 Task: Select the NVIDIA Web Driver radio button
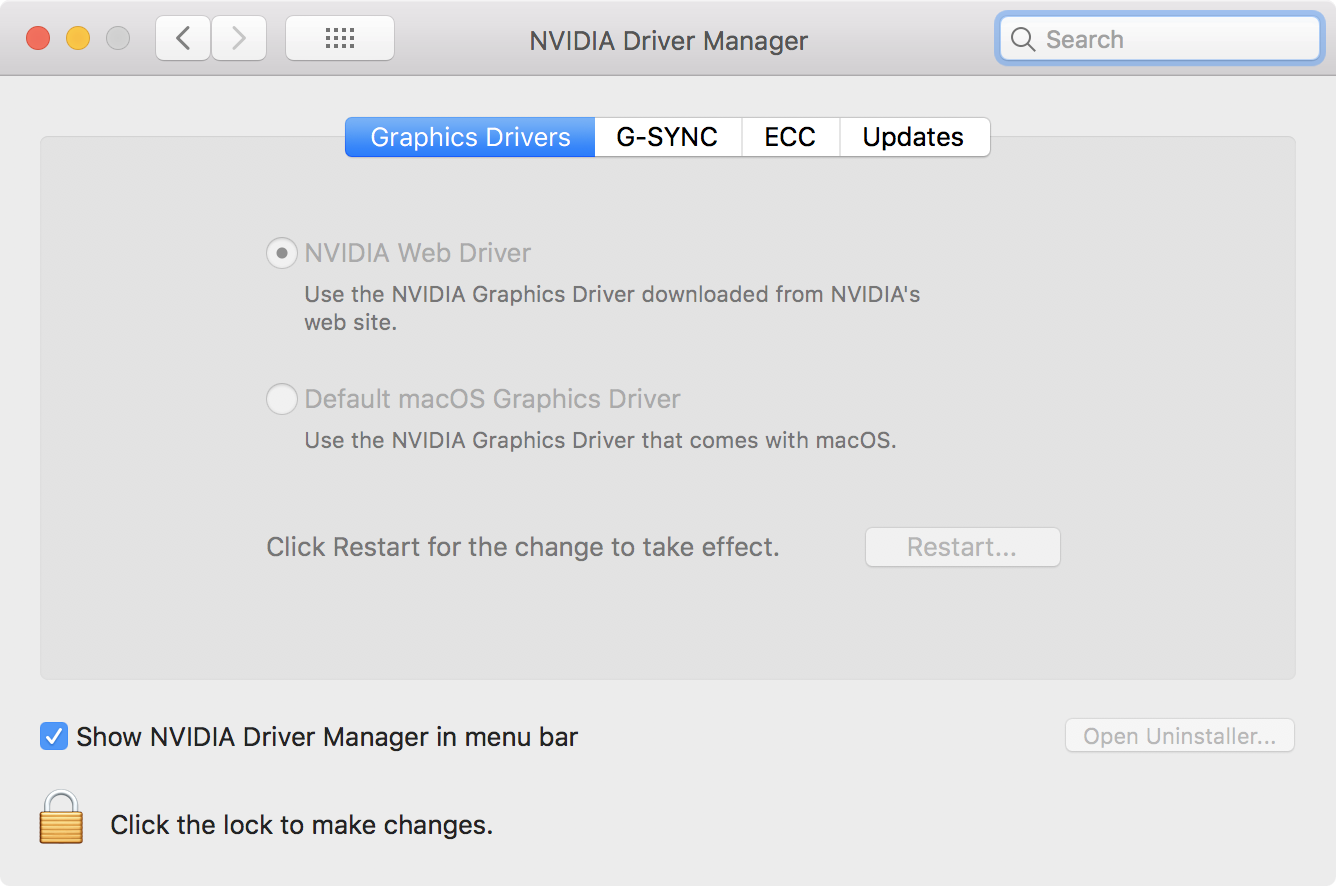coord(282,253)
